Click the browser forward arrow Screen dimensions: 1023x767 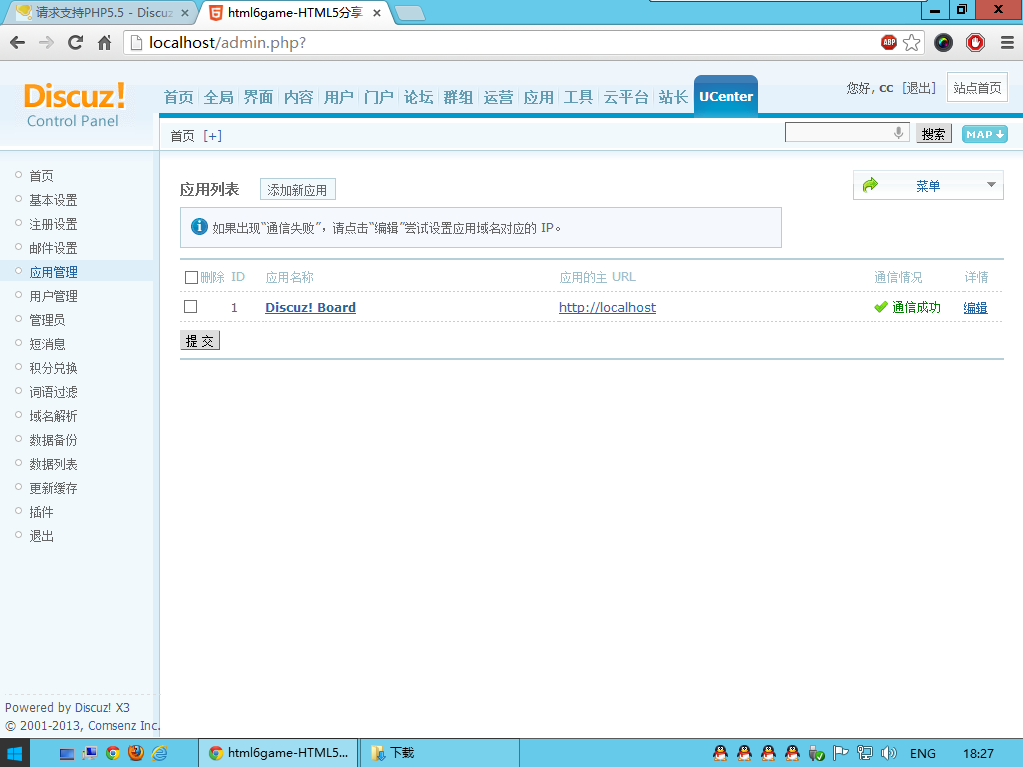tap(46, 43)
